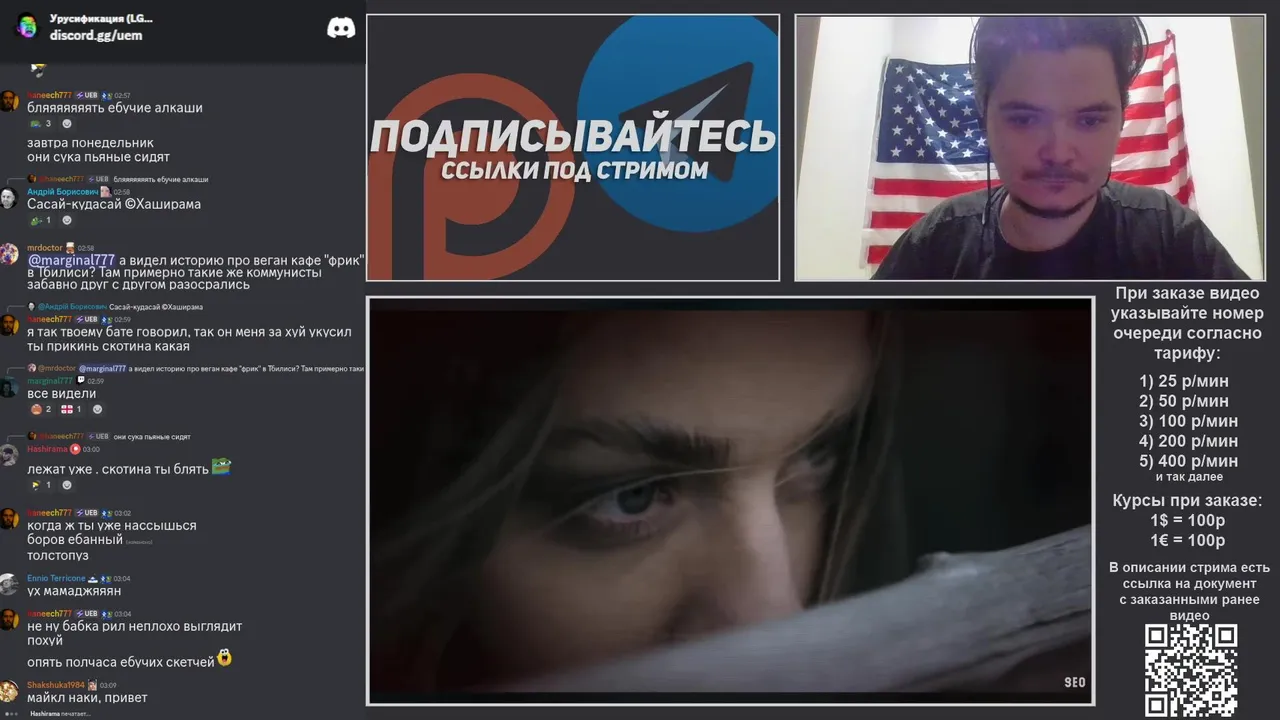
Task: Click the QR code image
Action: (1191, 671)
